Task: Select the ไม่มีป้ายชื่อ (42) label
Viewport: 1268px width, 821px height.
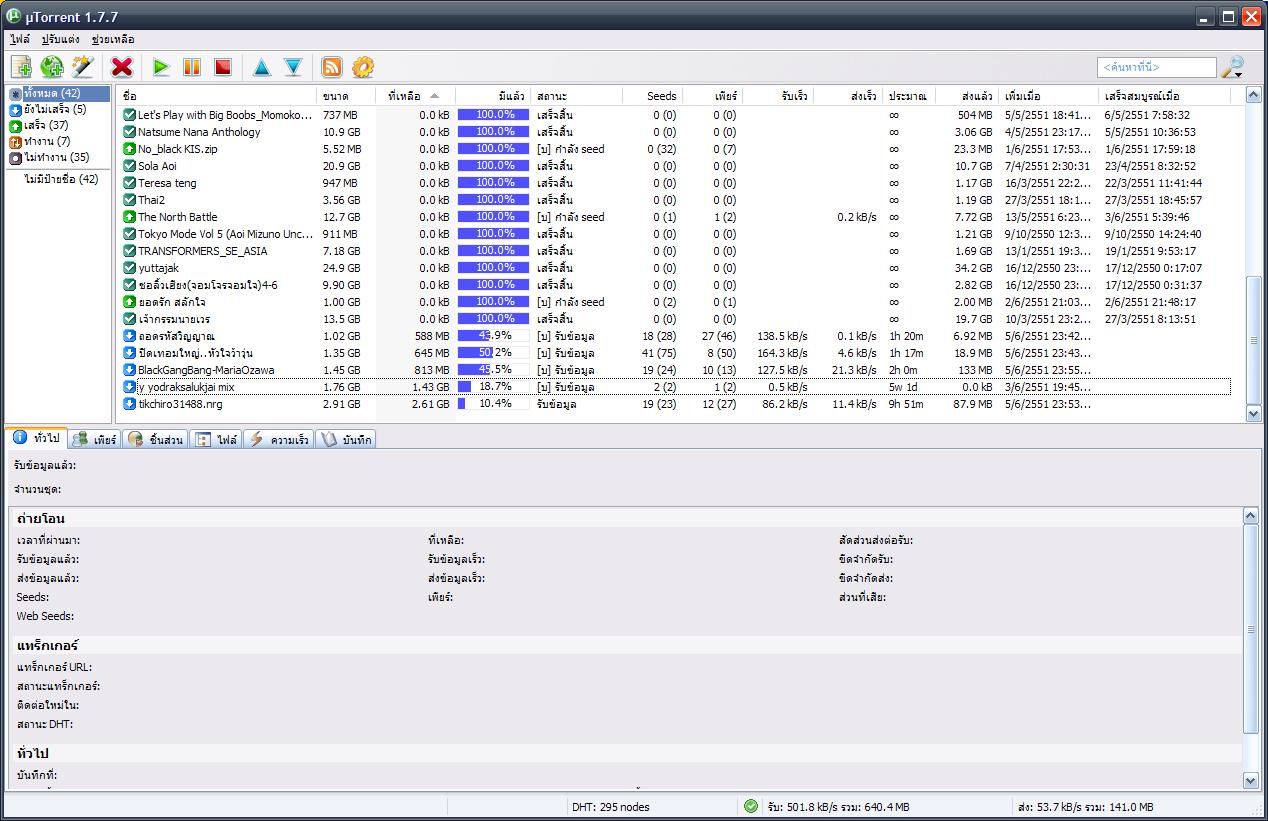Action: coord(61,179)
